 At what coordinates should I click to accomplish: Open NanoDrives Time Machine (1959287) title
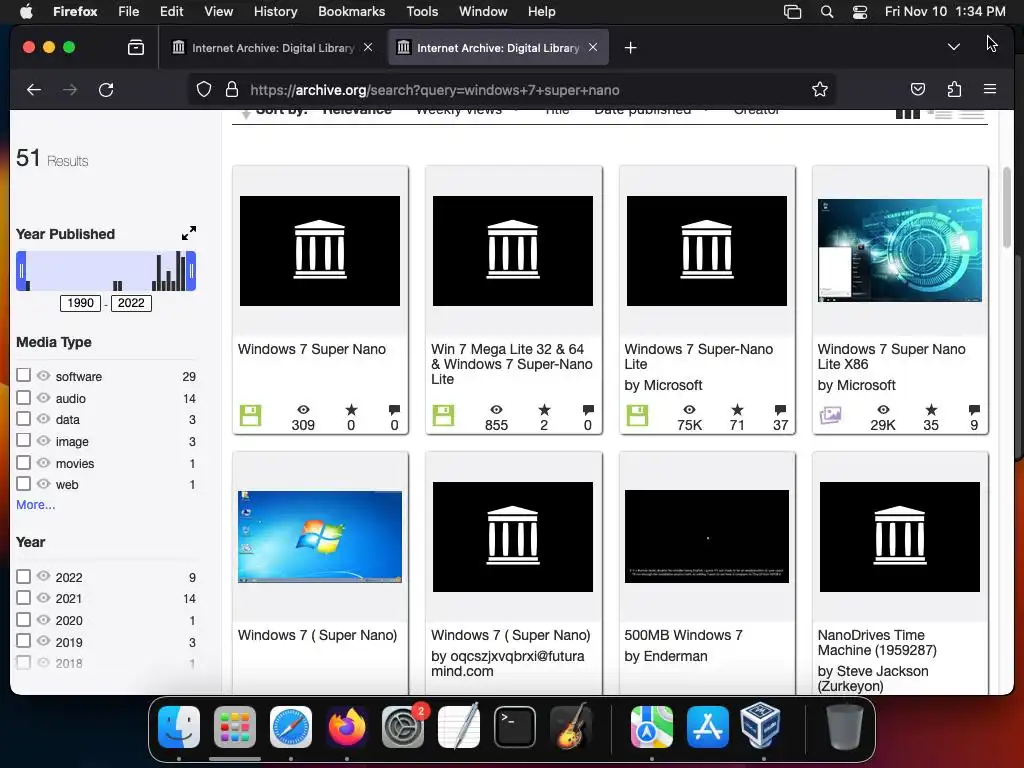[876, 643]
